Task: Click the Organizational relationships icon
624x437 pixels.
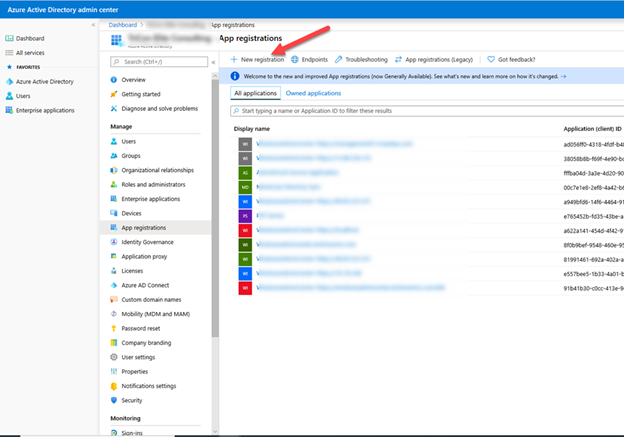Action: (114, 170)
